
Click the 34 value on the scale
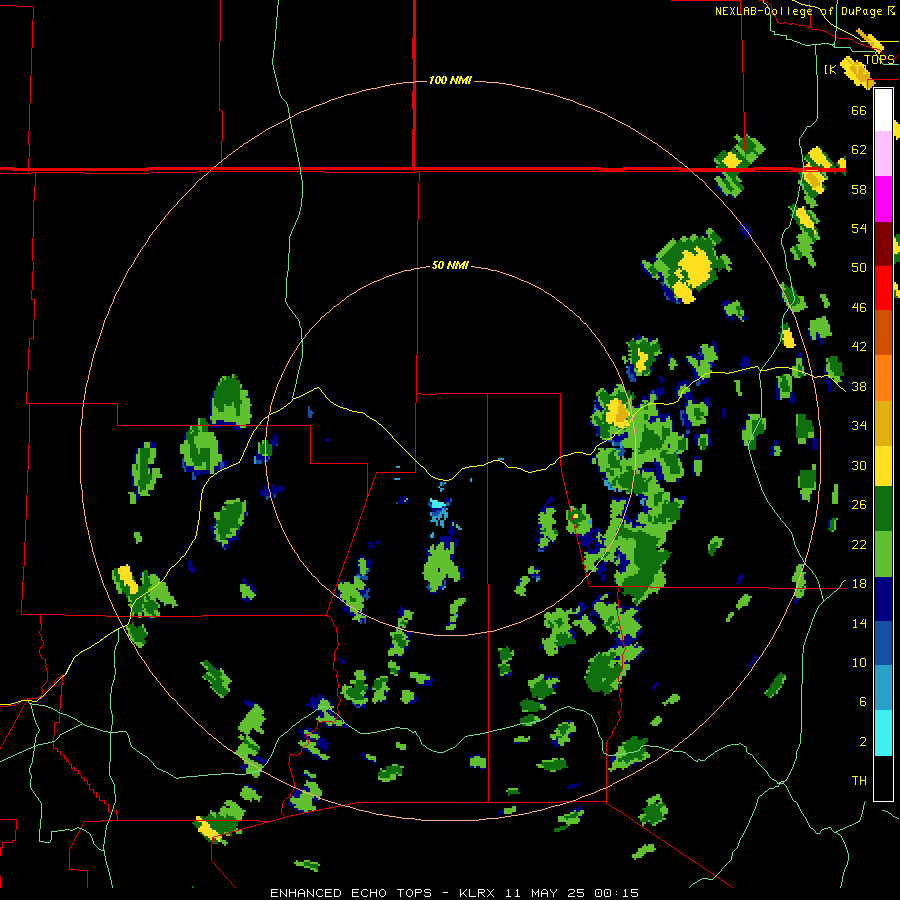click(859, 426)
